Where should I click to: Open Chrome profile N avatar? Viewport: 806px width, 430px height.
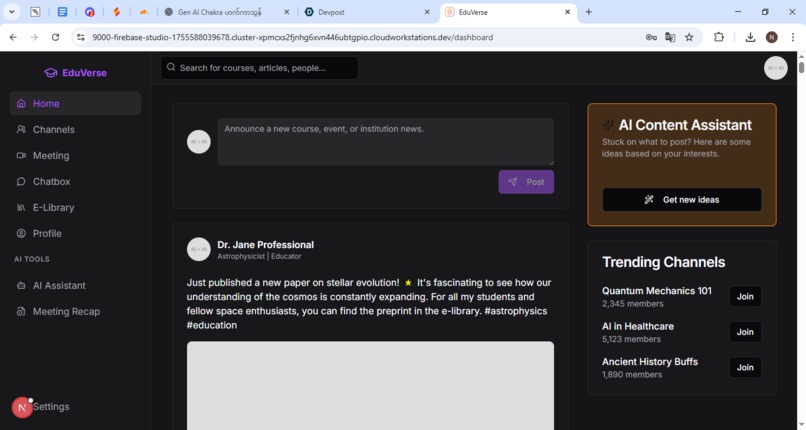pyautogui.click(x=772, y=37)
